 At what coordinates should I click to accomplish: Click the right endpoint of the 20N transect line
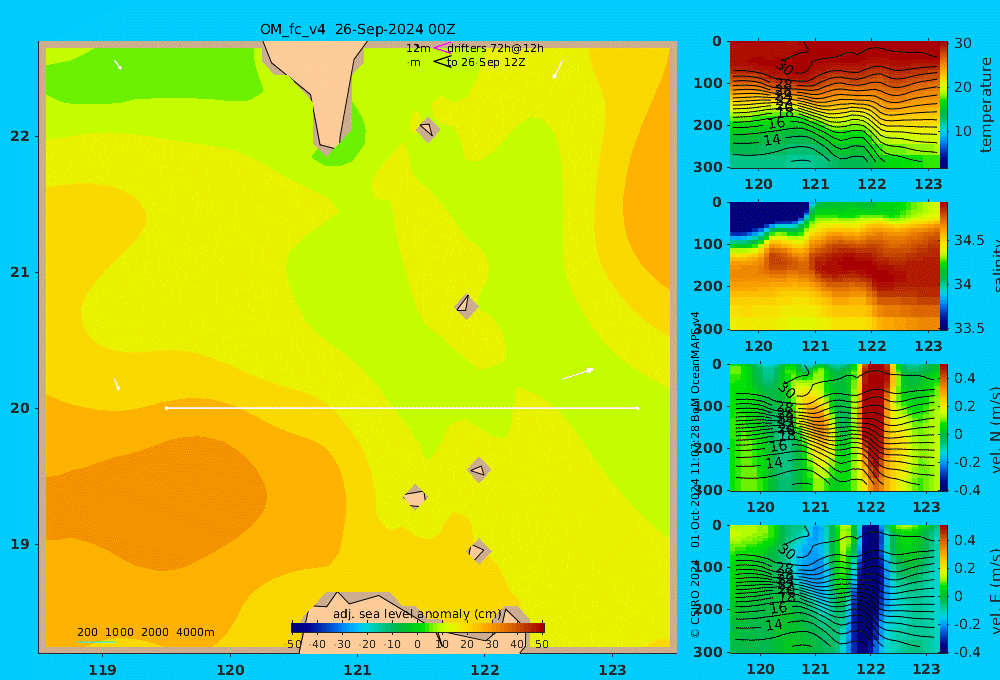638,408
